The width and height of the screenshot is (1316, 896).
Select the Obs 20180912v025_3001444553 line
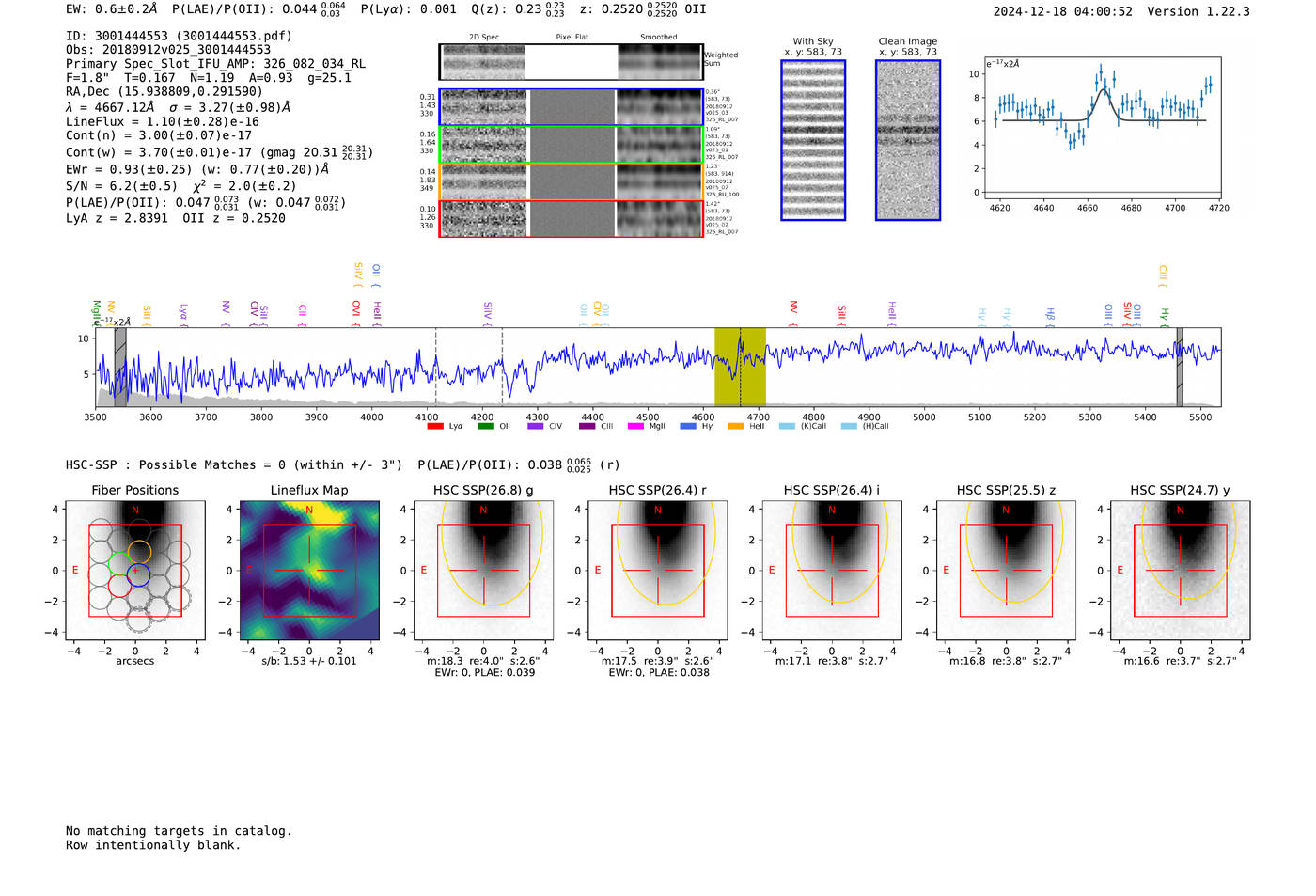pos(168,50)
